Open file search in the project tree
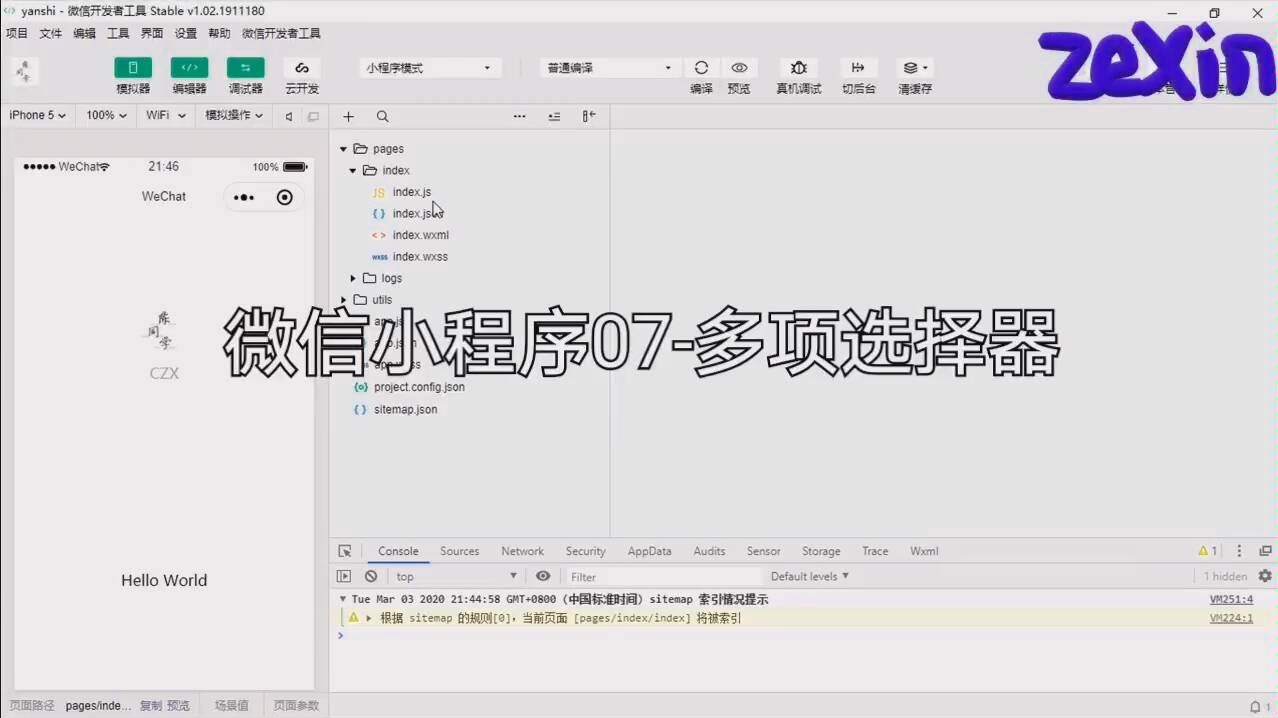This screenshot has width=1278, height=718. 382,116
